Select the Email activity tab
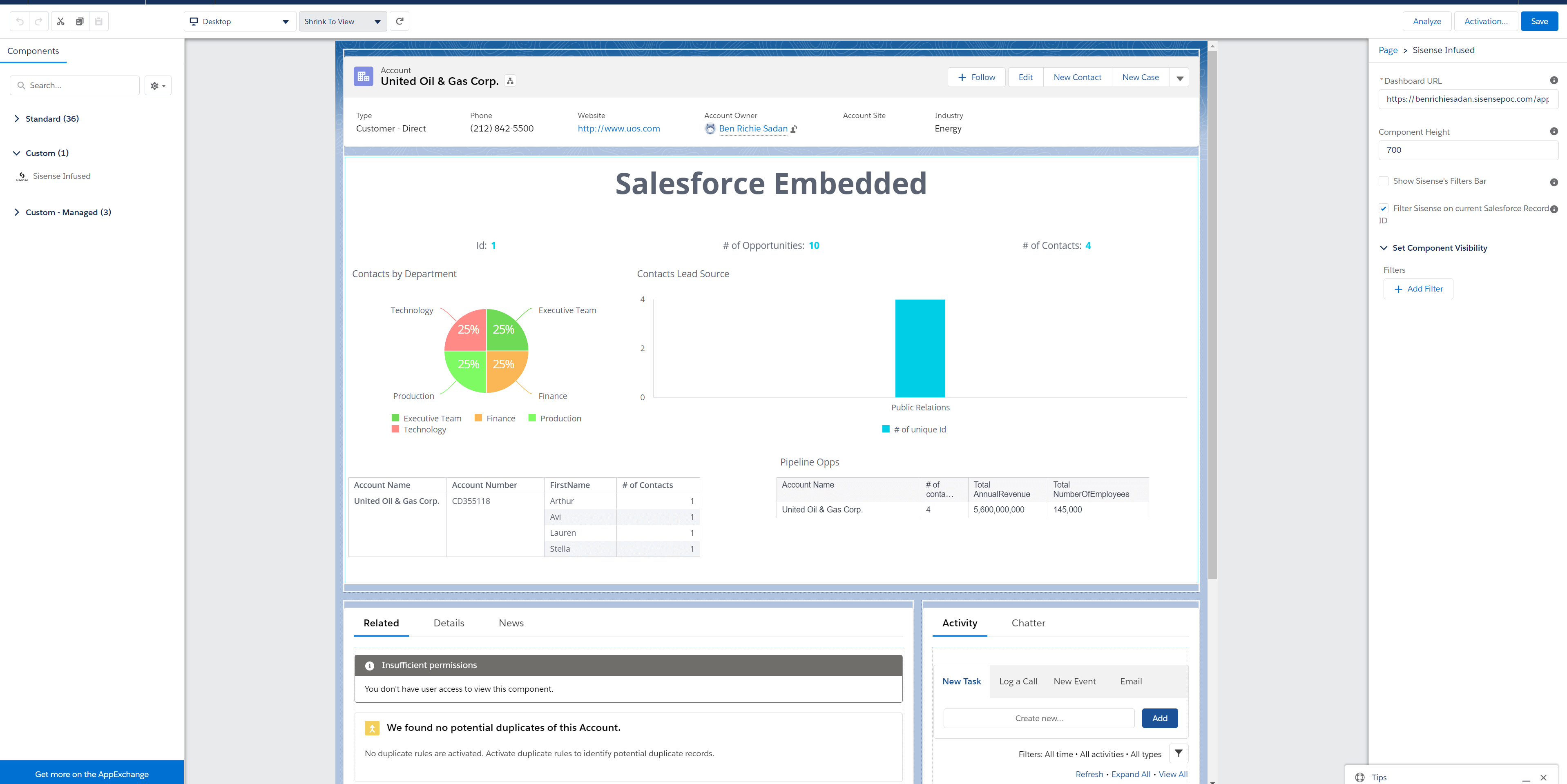The image size is (1567, 784). [1131, 681]
